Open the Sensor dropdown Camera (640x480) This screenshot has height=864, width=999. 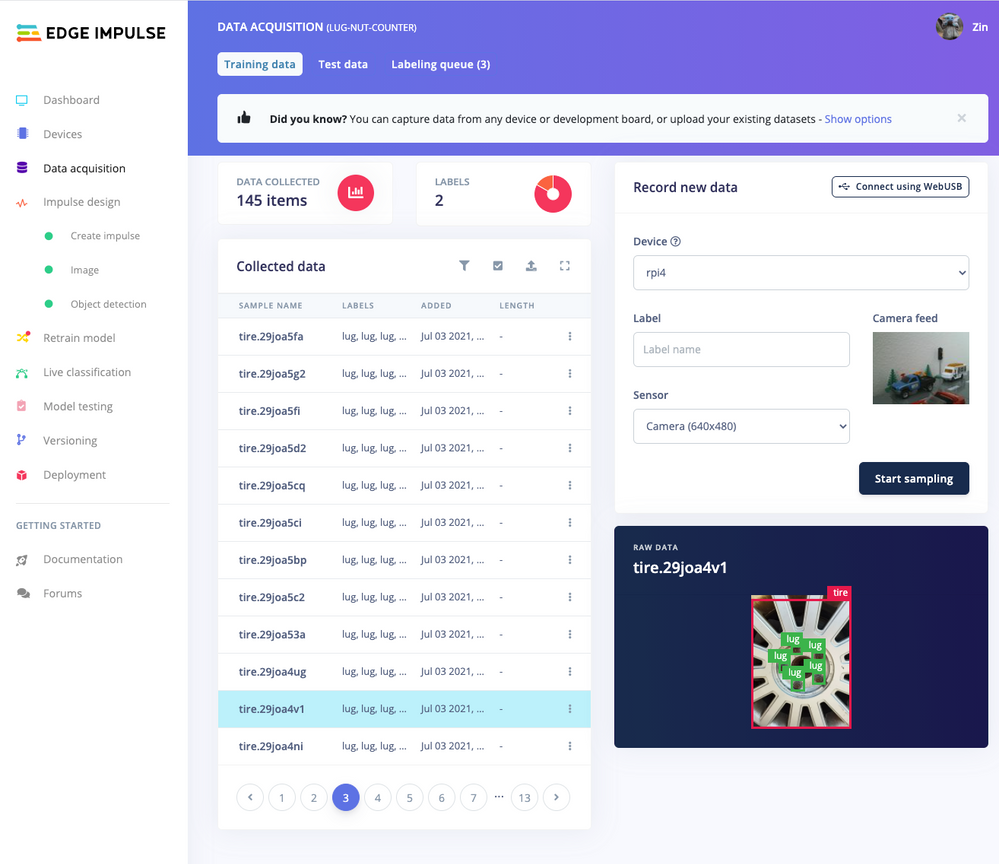(741, 426)
